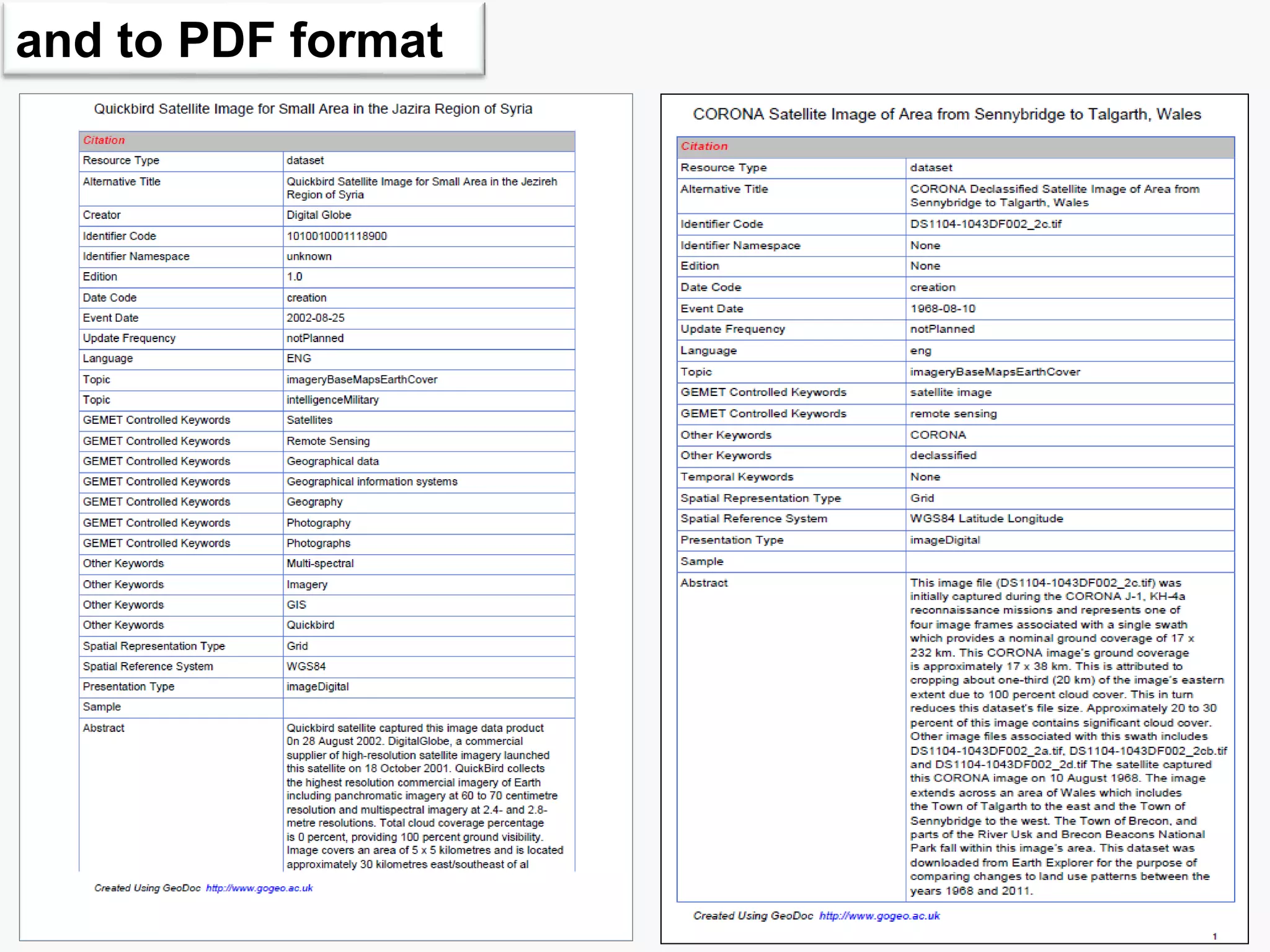Select identifier code 1010010001118900
The height and width of the screenshot is (952, 1270).
[x=337, y=236]
